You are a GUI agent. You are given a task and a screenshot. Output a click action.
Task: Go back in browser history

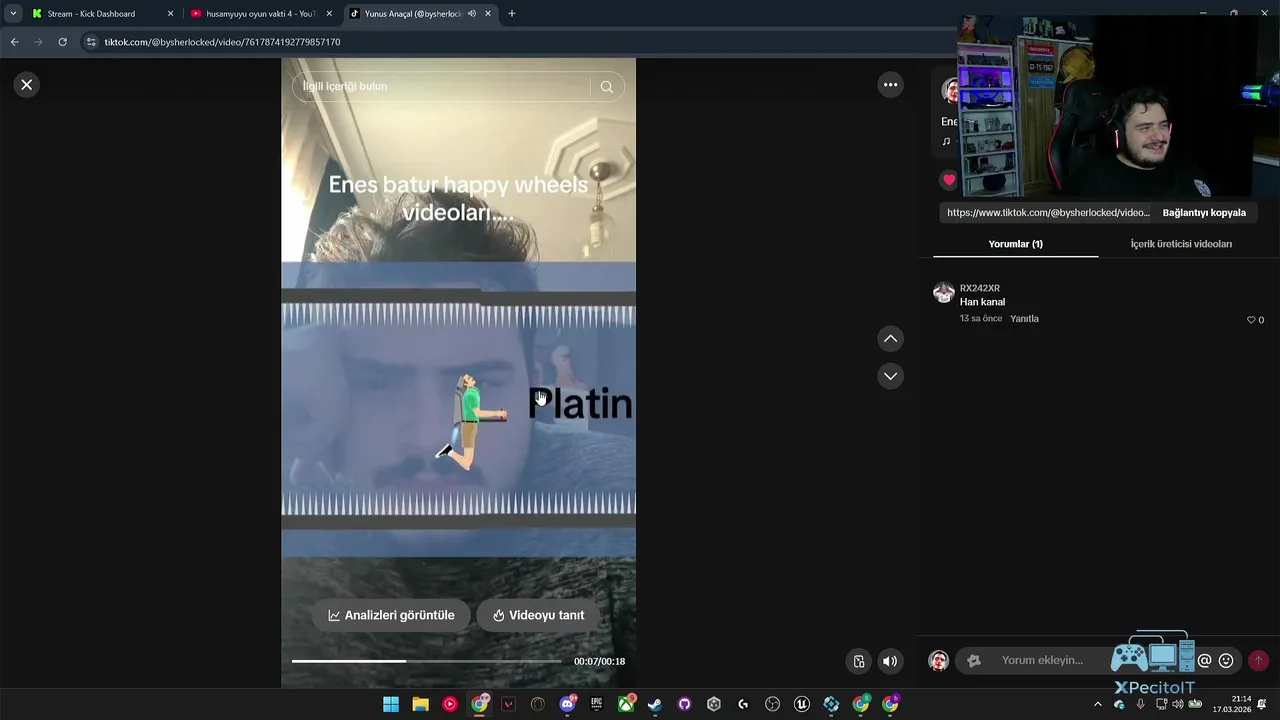pyautogui.click(x=14, y=42)
